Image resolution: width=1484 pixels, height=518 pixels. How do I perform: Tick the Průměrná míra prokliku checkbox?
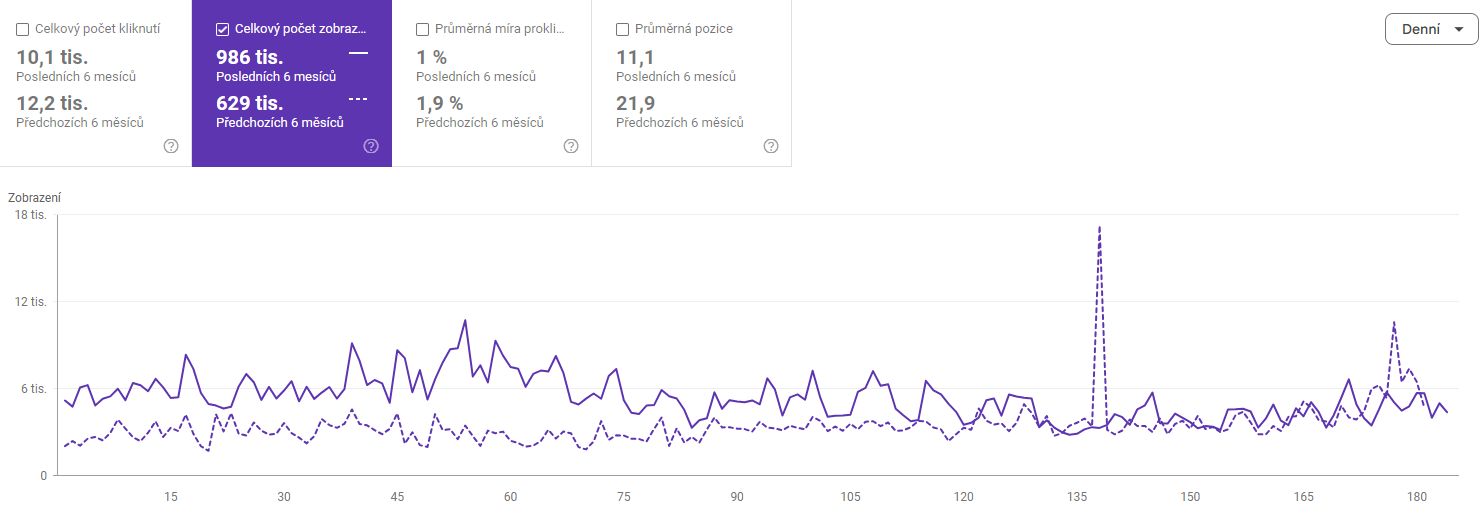pyautogui.click(x=423, y=29)
